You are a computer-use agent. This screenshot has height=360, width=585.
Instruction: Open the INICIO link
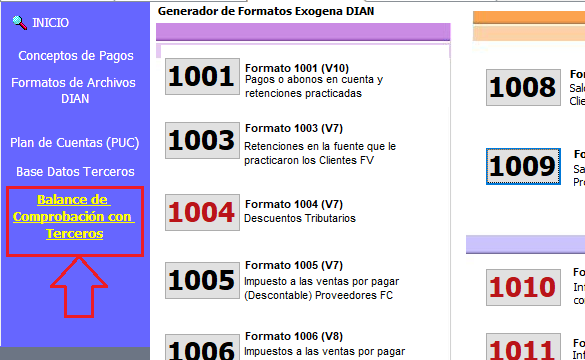50,23
